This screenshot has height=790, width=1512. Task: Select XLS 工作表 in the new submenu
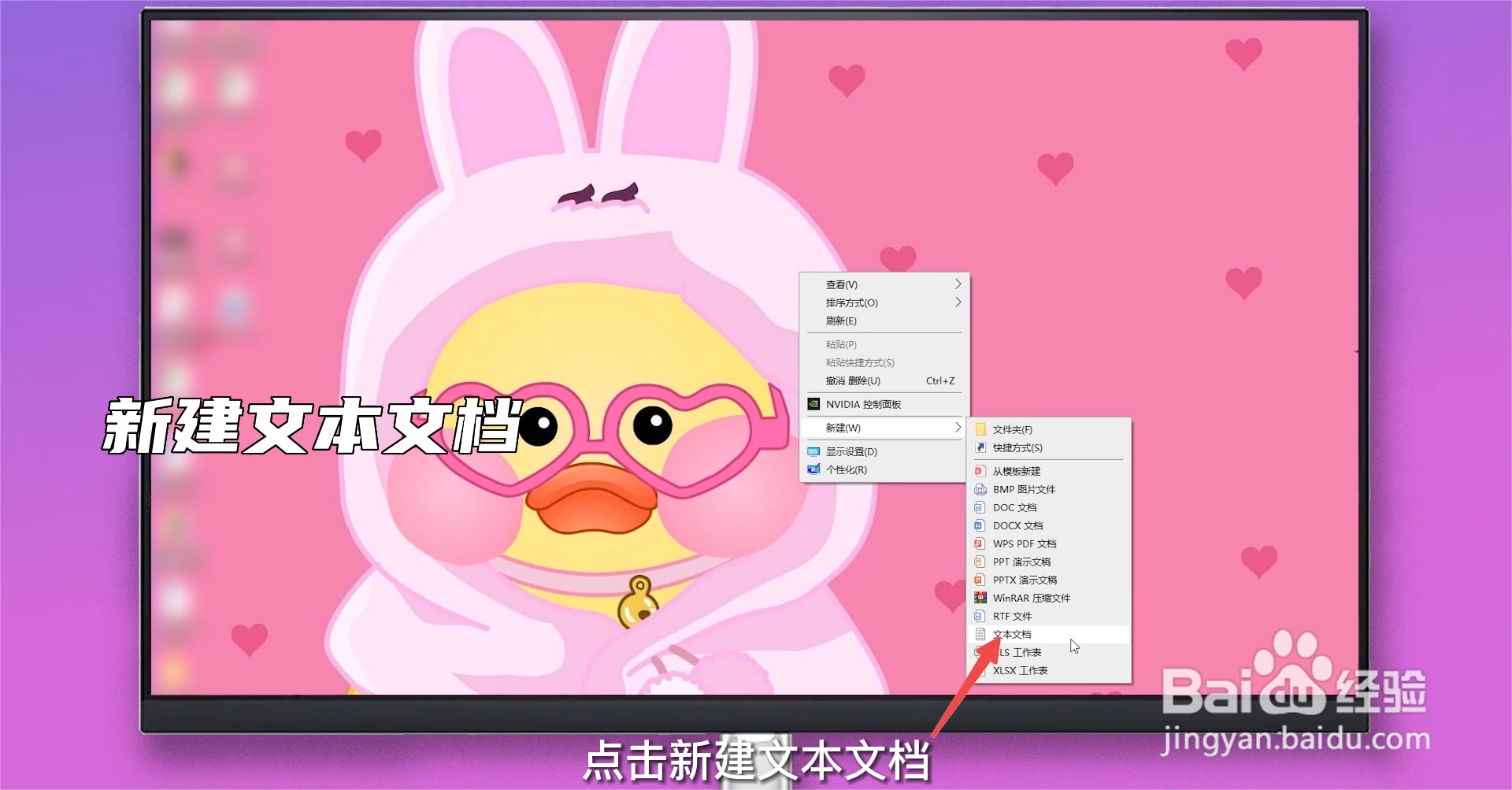[x=1049, y=652]
